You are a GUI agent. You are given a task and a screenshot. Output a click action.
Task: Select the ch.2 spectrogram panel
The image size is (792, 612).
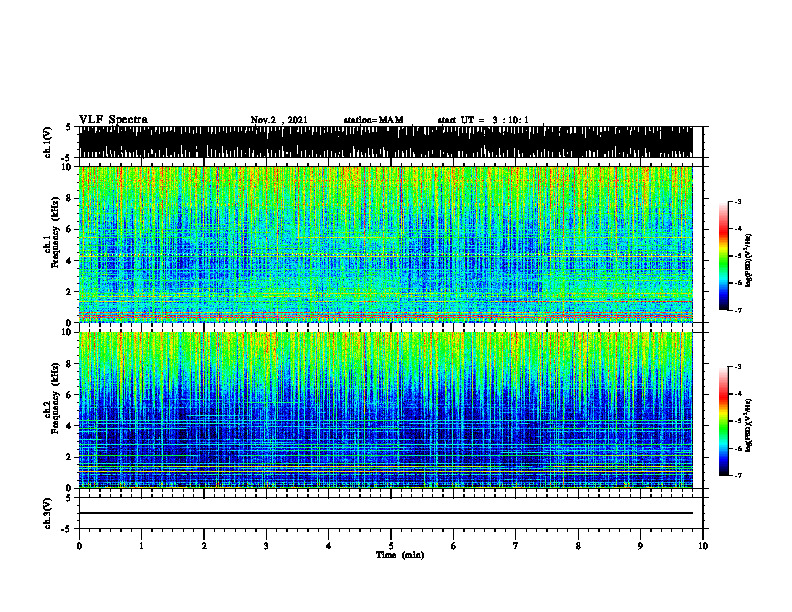coord(385,410)
